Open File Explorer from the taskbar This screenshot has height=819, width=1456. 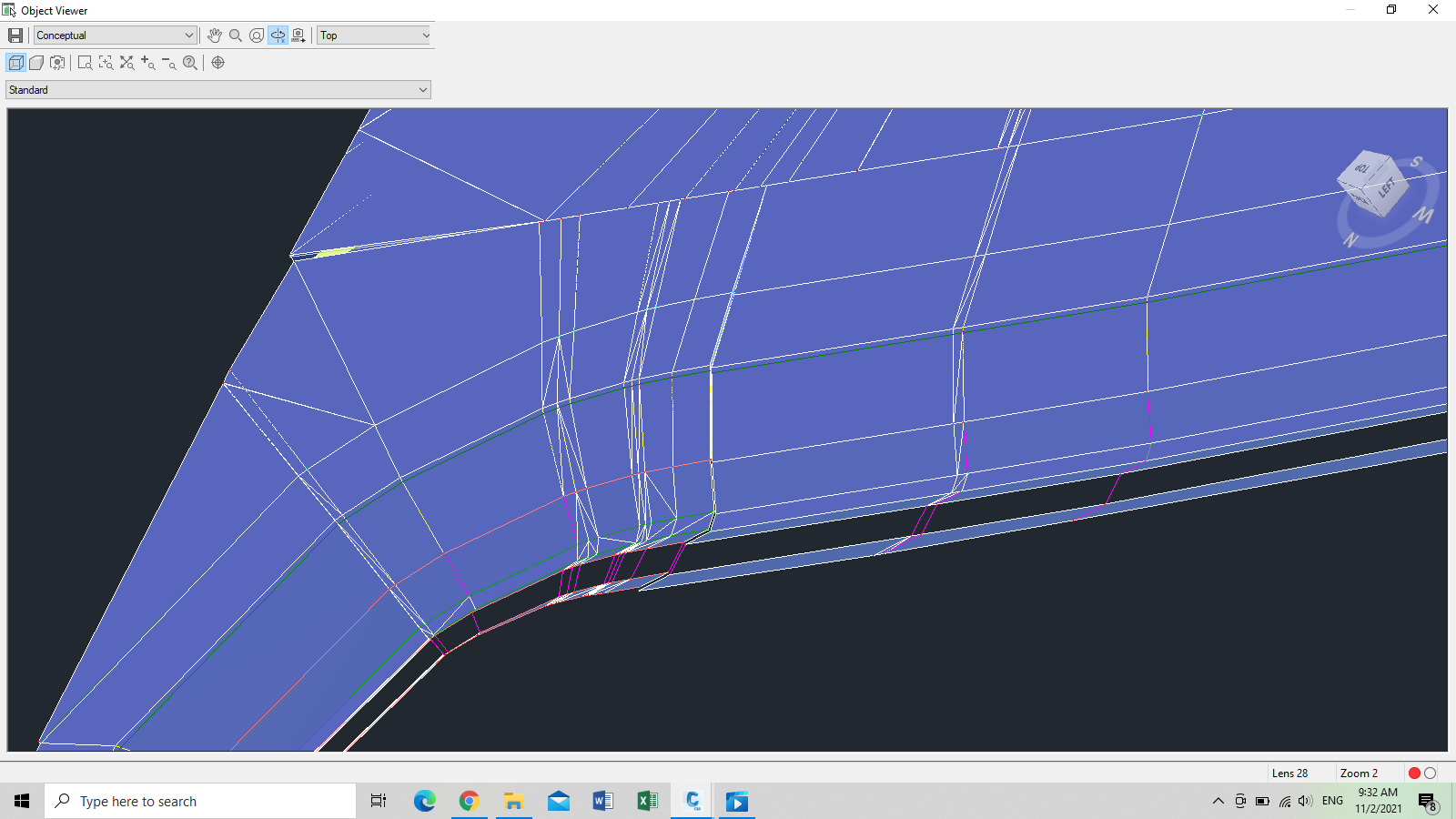click(513, 801)
